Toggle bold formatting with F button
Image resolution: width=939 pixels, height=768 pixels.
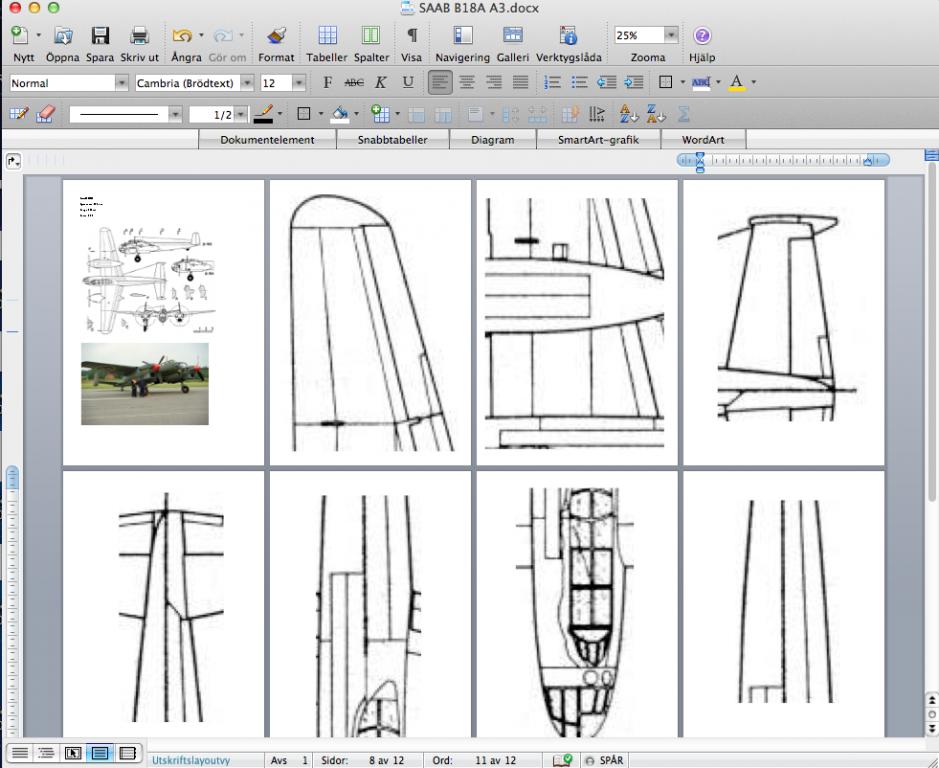327,83
